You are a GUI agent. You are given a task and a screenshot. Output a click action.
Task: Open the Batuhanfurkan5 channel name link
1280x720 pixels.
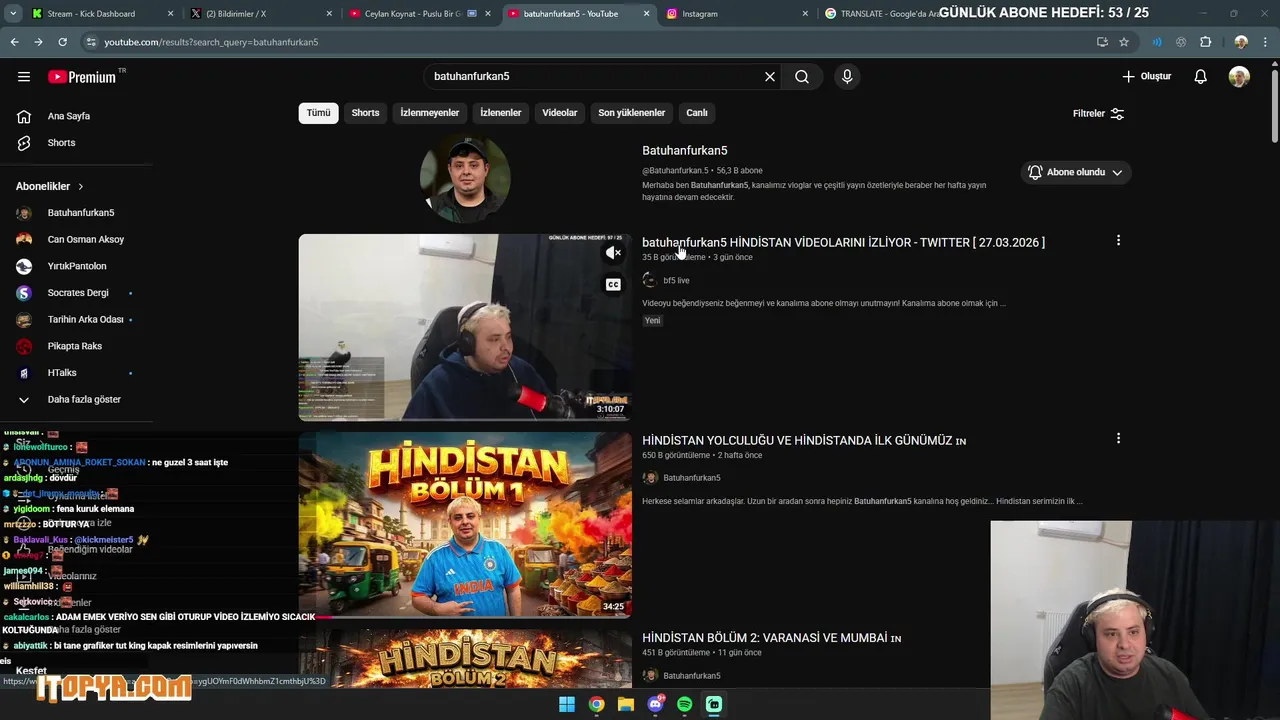pyautogui.click(x=685, y=150)
